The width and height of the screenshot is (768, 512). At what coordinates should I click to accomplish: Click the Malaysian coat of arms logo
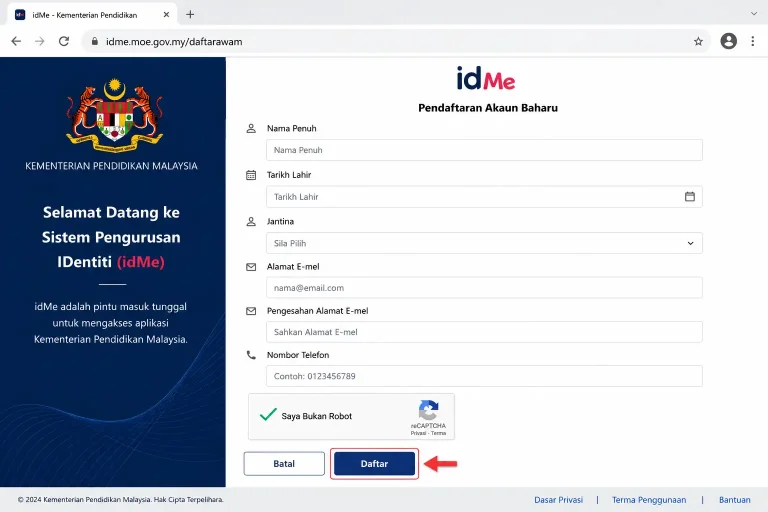tap(115, 116)
